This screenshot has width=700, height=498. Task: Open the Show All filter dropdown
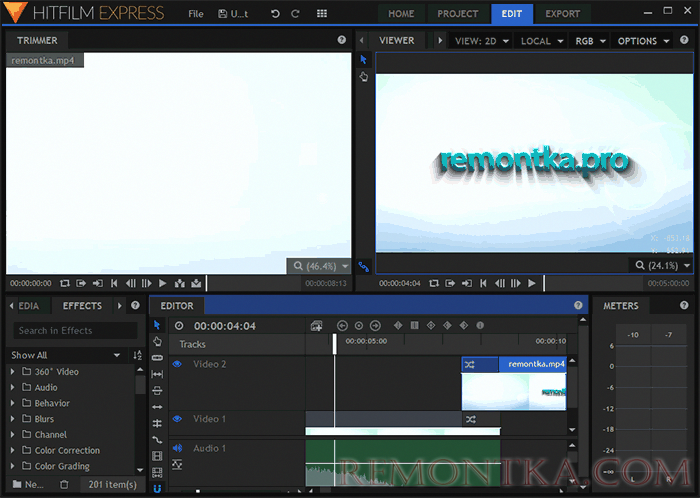tap(65, 355)
